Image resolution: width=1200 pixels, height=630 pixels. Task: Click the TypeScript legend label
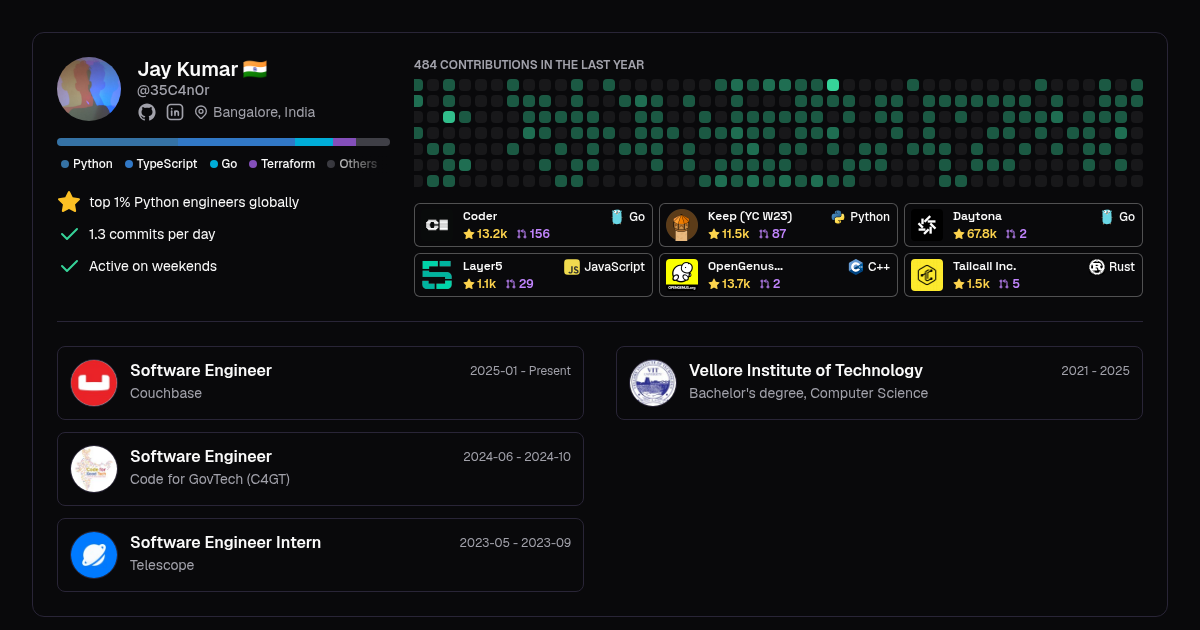167,164
